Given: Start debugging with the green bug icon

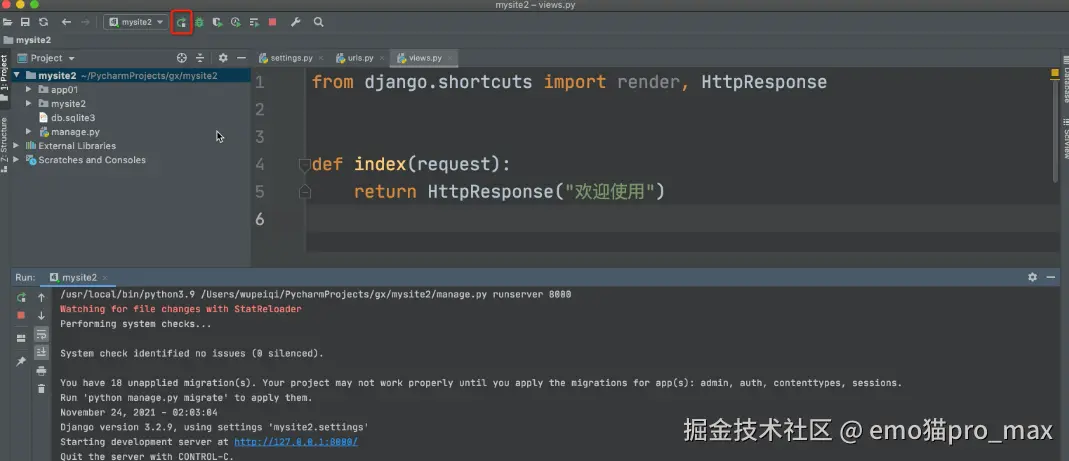Looking at the screenshot, I should pyautogui.click(x=199, y=23).
